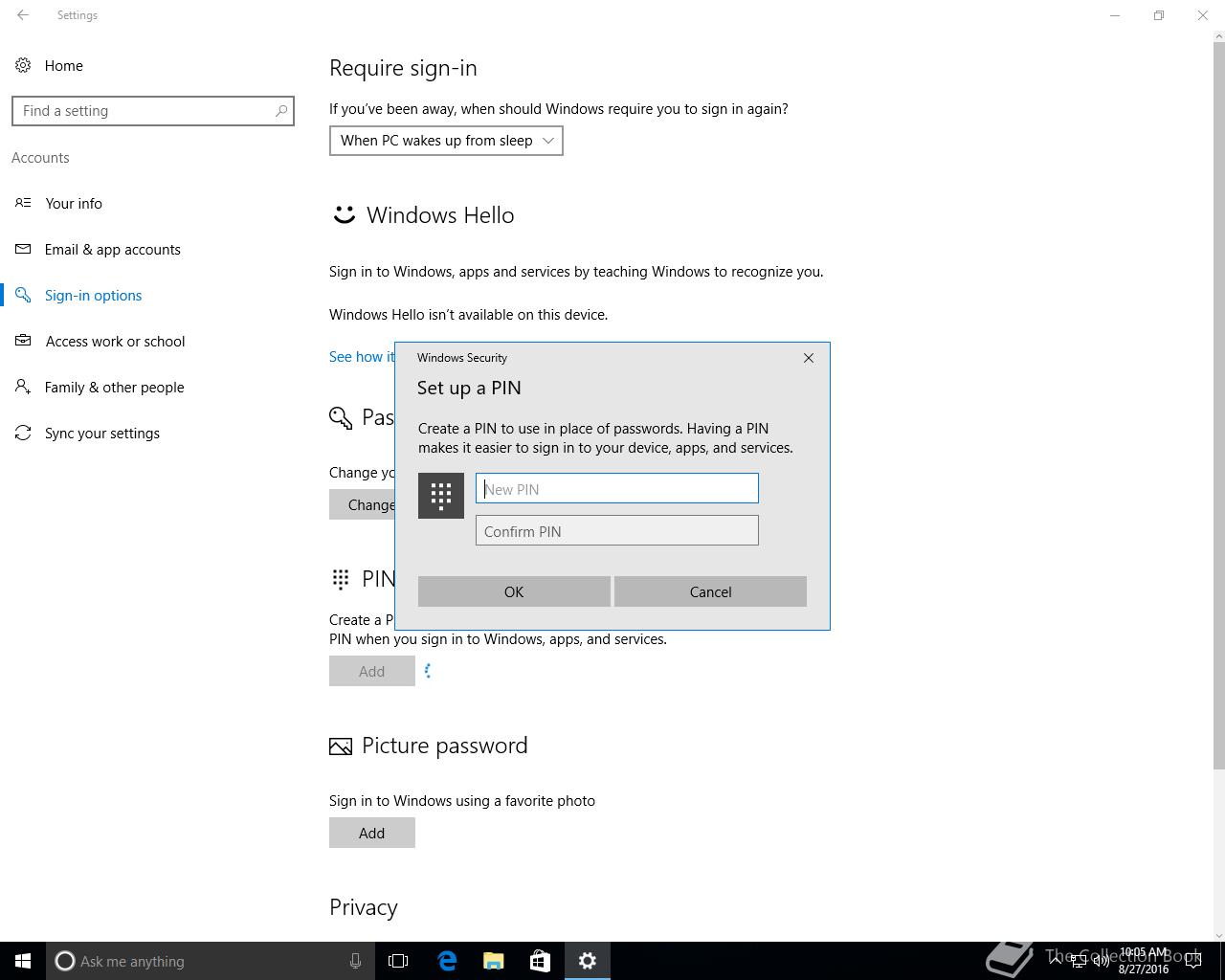Click the search magnifier in Find a setting
This screenshot has height=980, width=1225.
281,111
